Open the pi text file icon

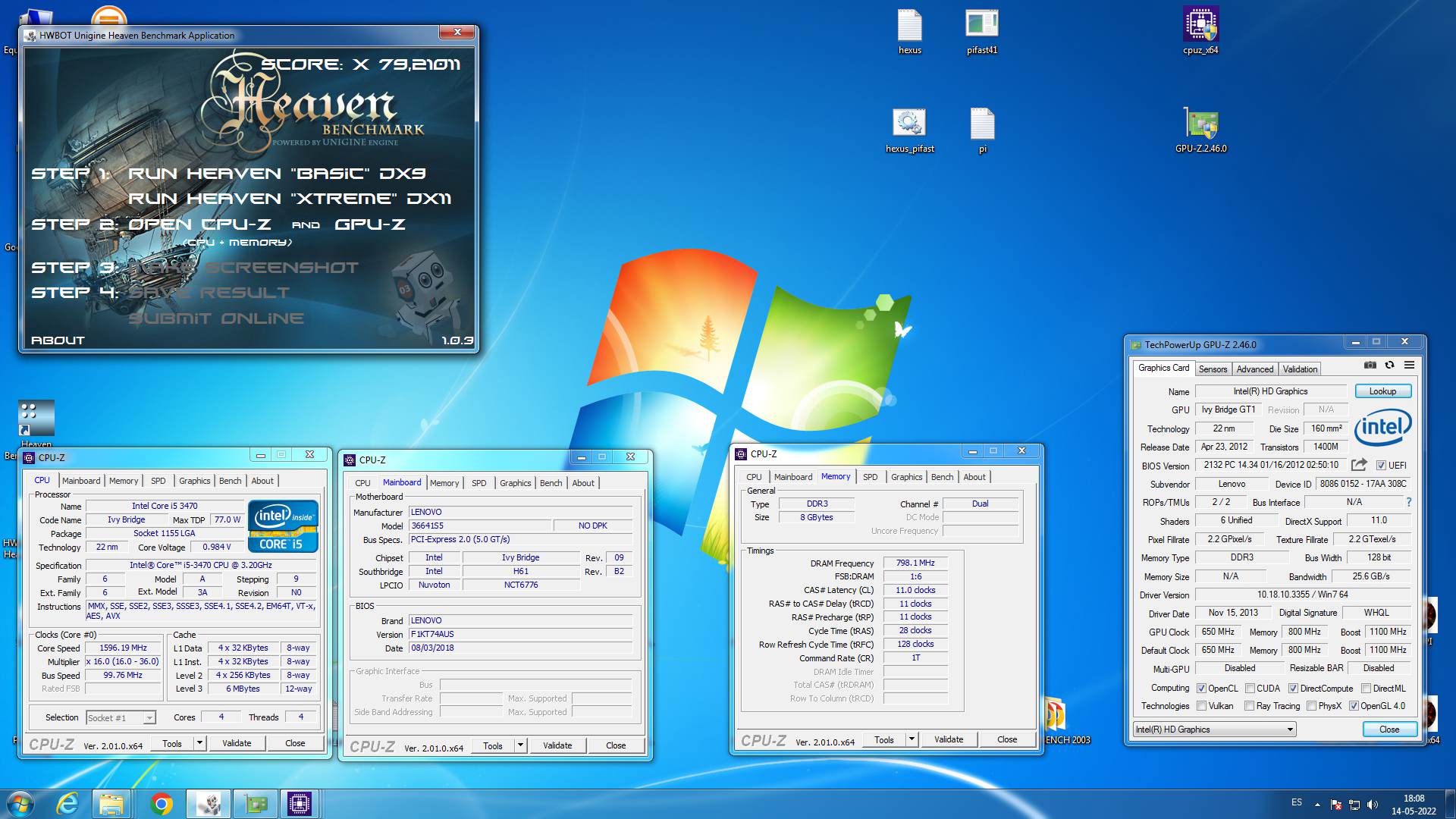click(x=982, y=130)
